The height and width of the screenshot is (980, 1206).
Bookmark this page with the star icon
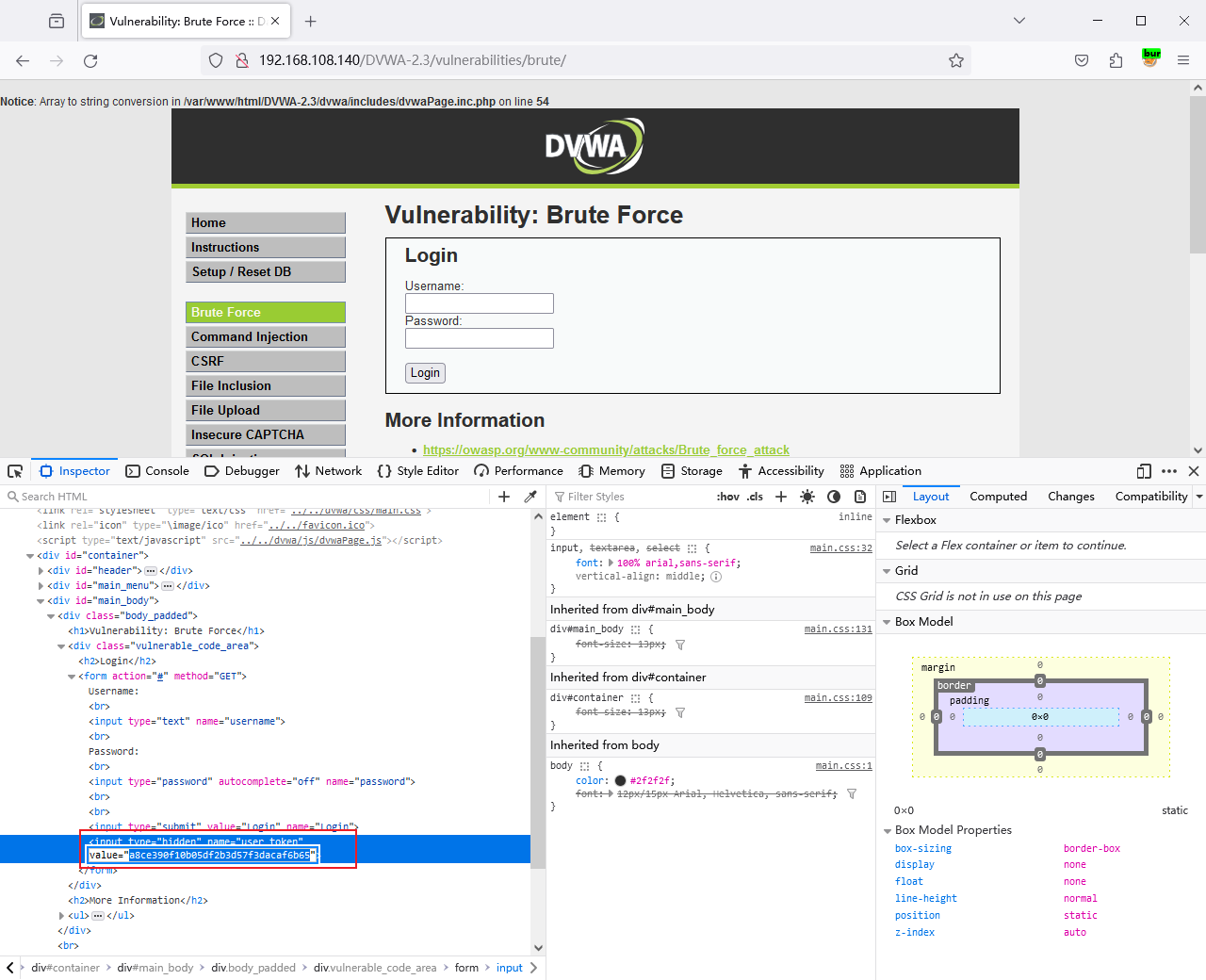click(x=956, y=60)
